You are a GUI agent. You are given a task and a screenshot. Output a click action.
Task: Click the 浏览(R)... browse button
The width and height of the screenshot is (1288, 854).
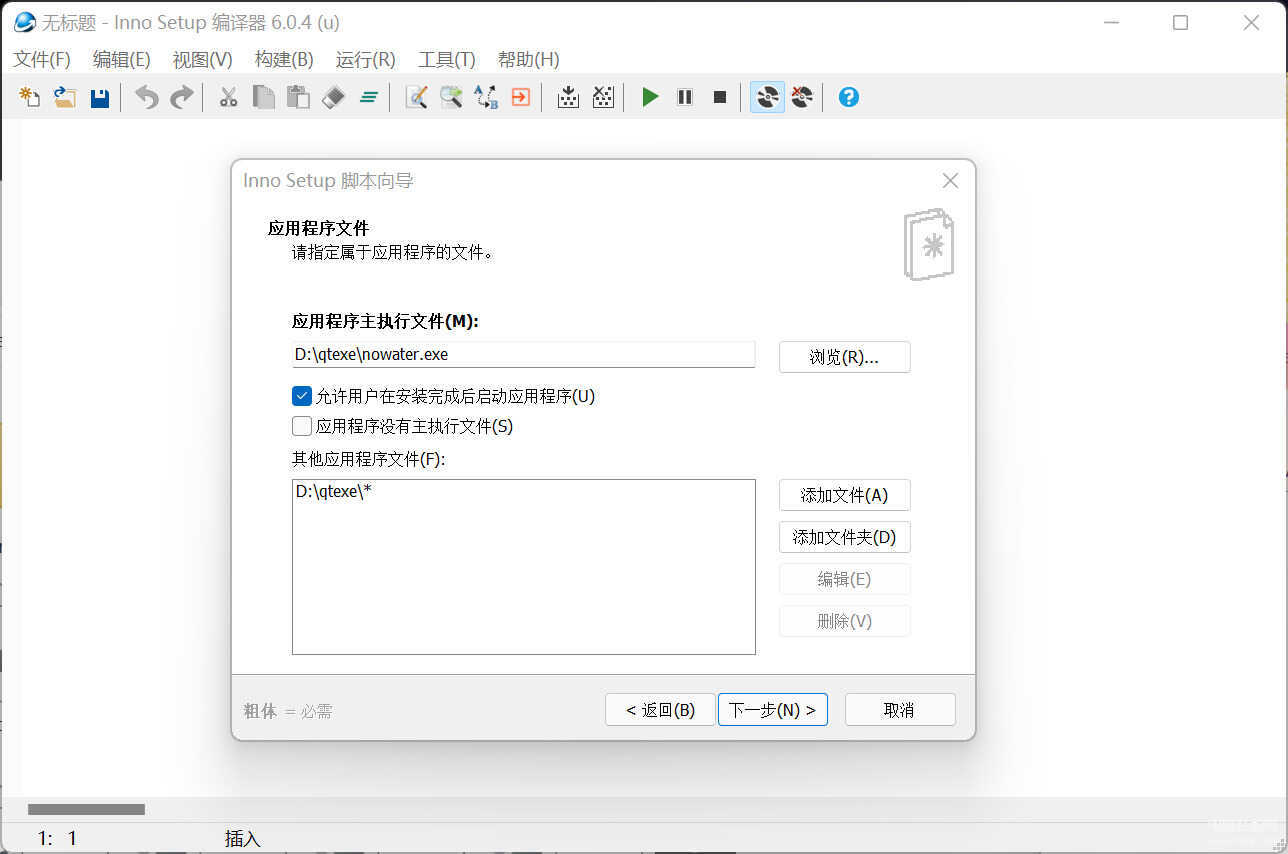click(845, 357)
